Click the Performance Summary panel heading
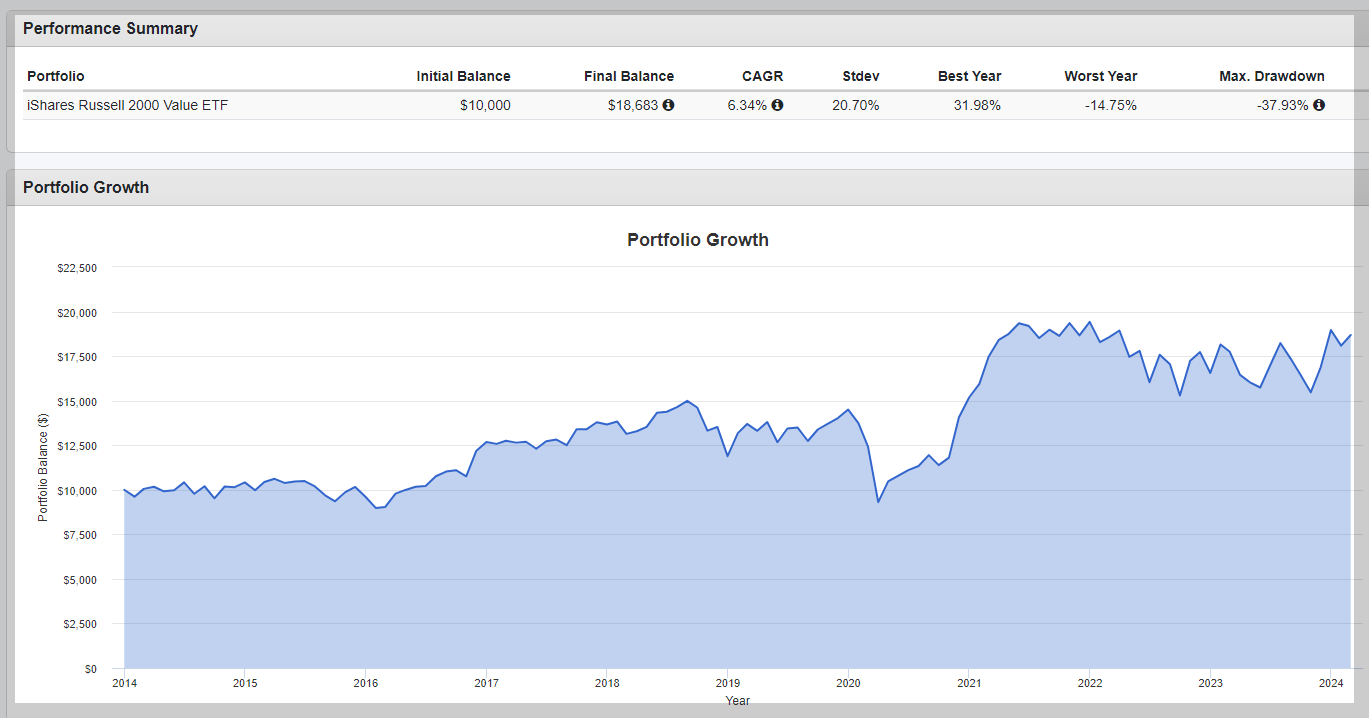Viewport: 1369px width, 718px height. [x=110, y=28]
